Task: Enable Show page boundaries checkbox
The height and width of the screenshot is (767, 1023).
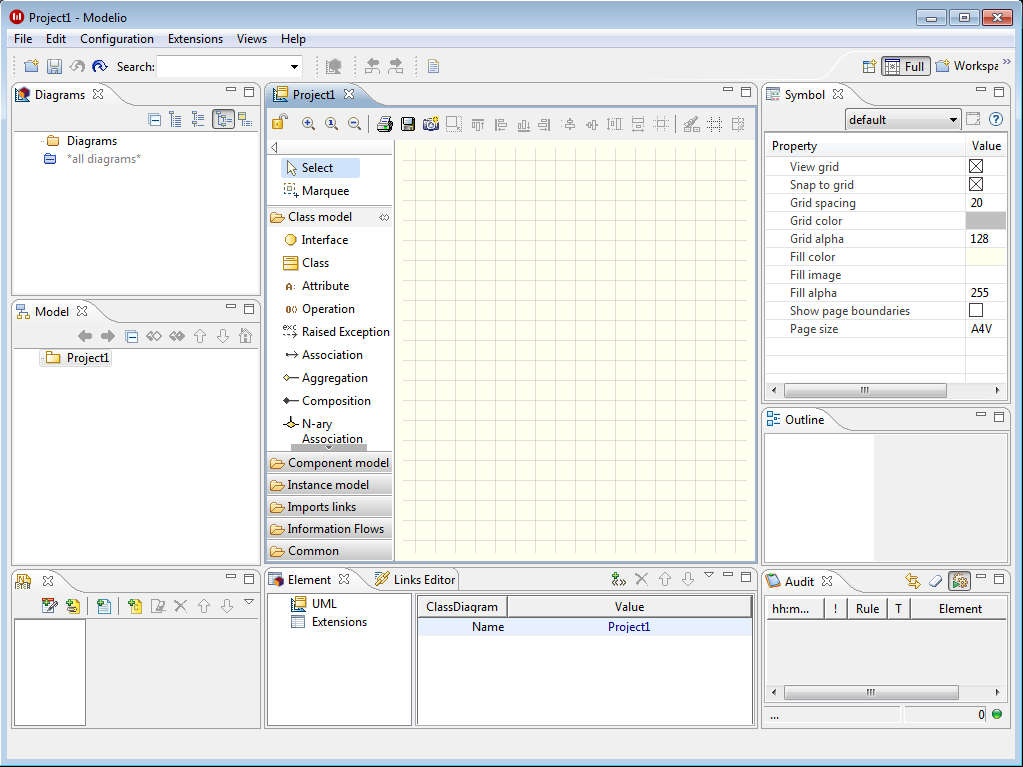Action: point(976,311)
